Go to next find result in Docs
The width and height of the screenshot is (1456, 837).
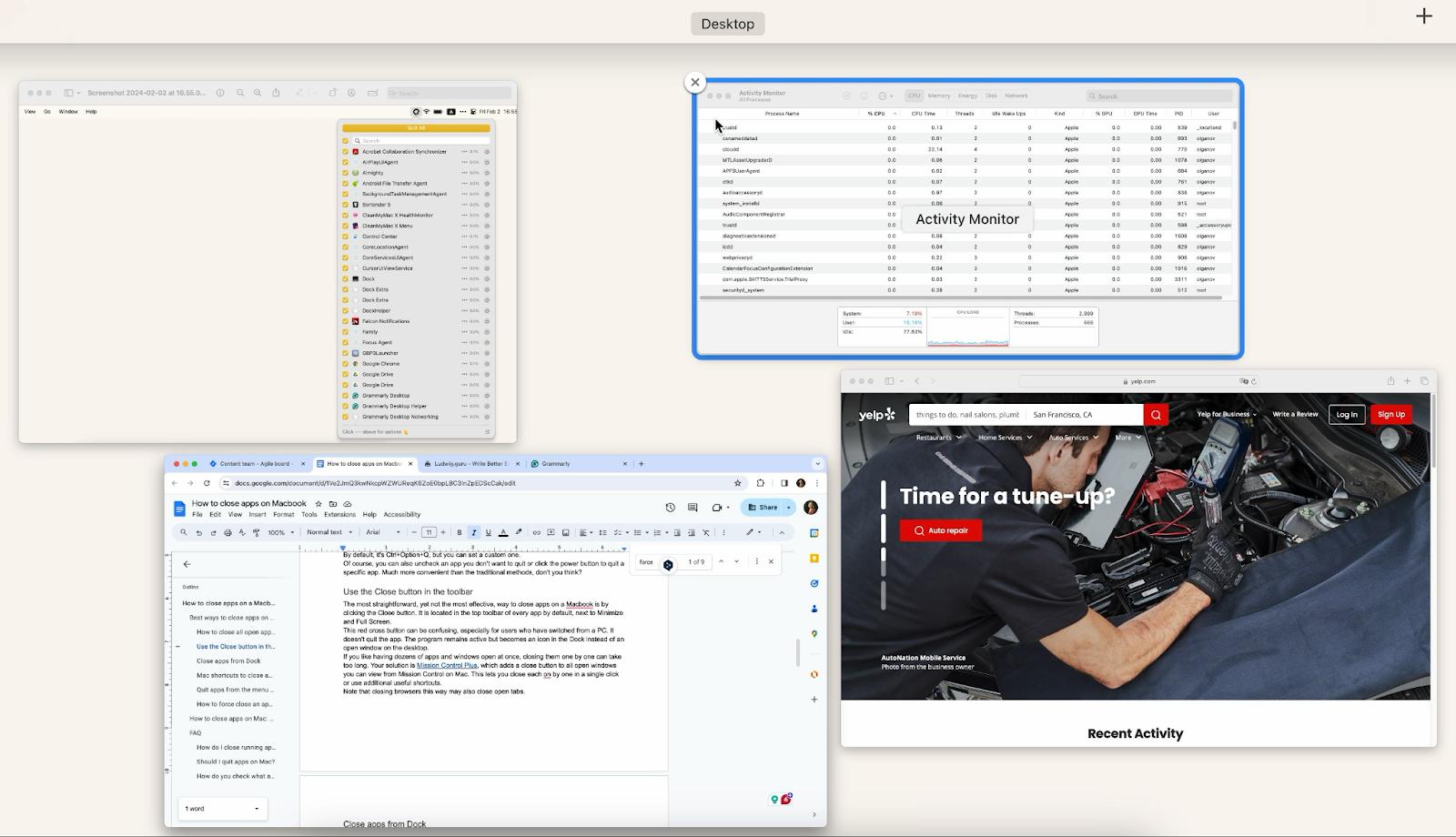[736, 561]
